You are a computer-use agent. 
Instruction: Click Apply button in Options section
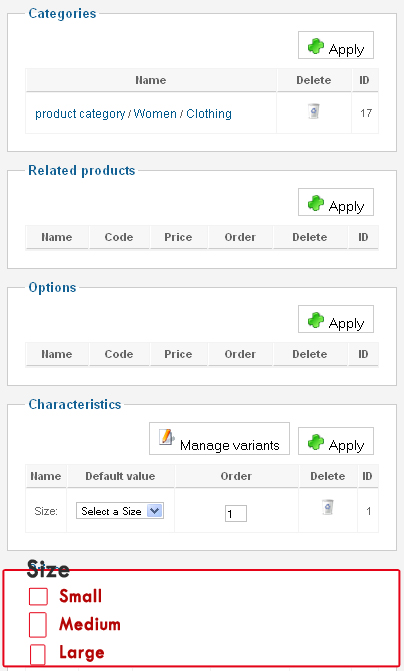(336, 319)
